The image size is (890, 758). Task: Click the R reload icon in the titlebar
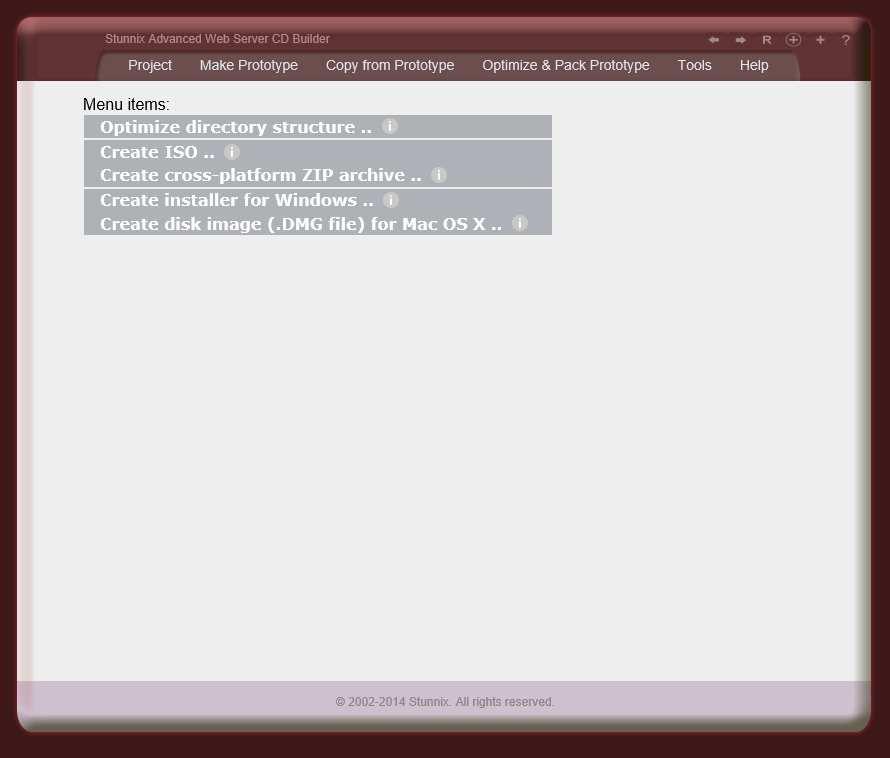pyautogui.click(x=767, y=40)
